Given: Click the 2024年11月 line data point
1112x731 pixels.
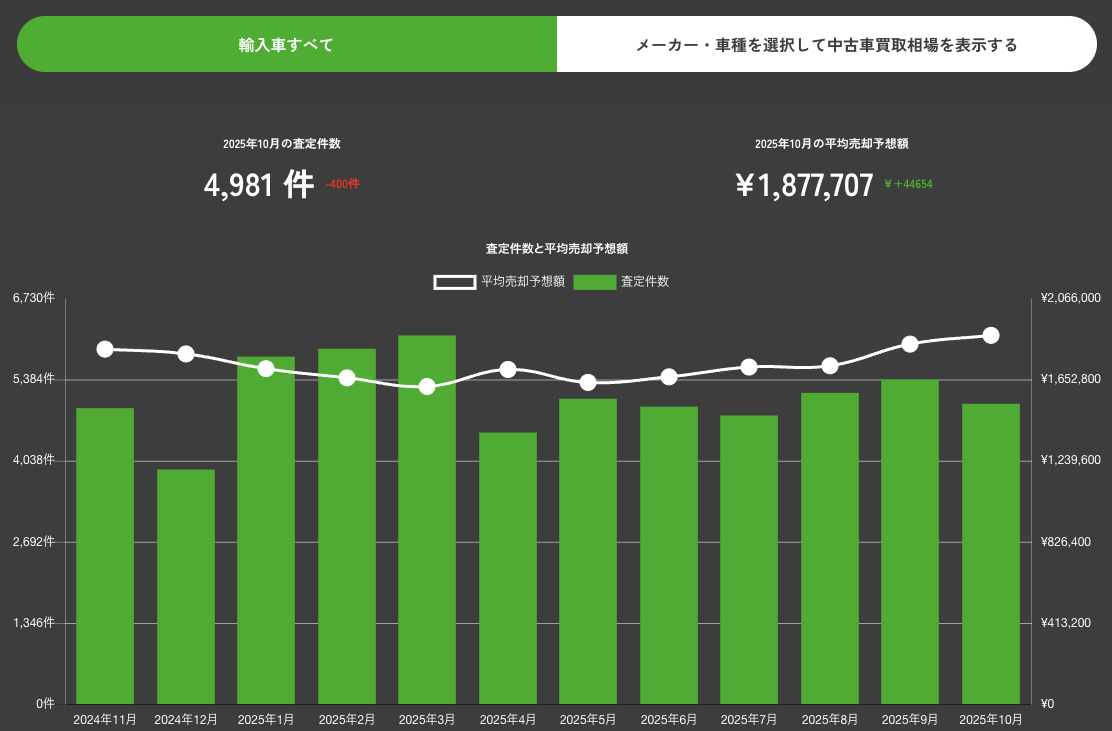Looking at the screenshot, I should [105, 349].
